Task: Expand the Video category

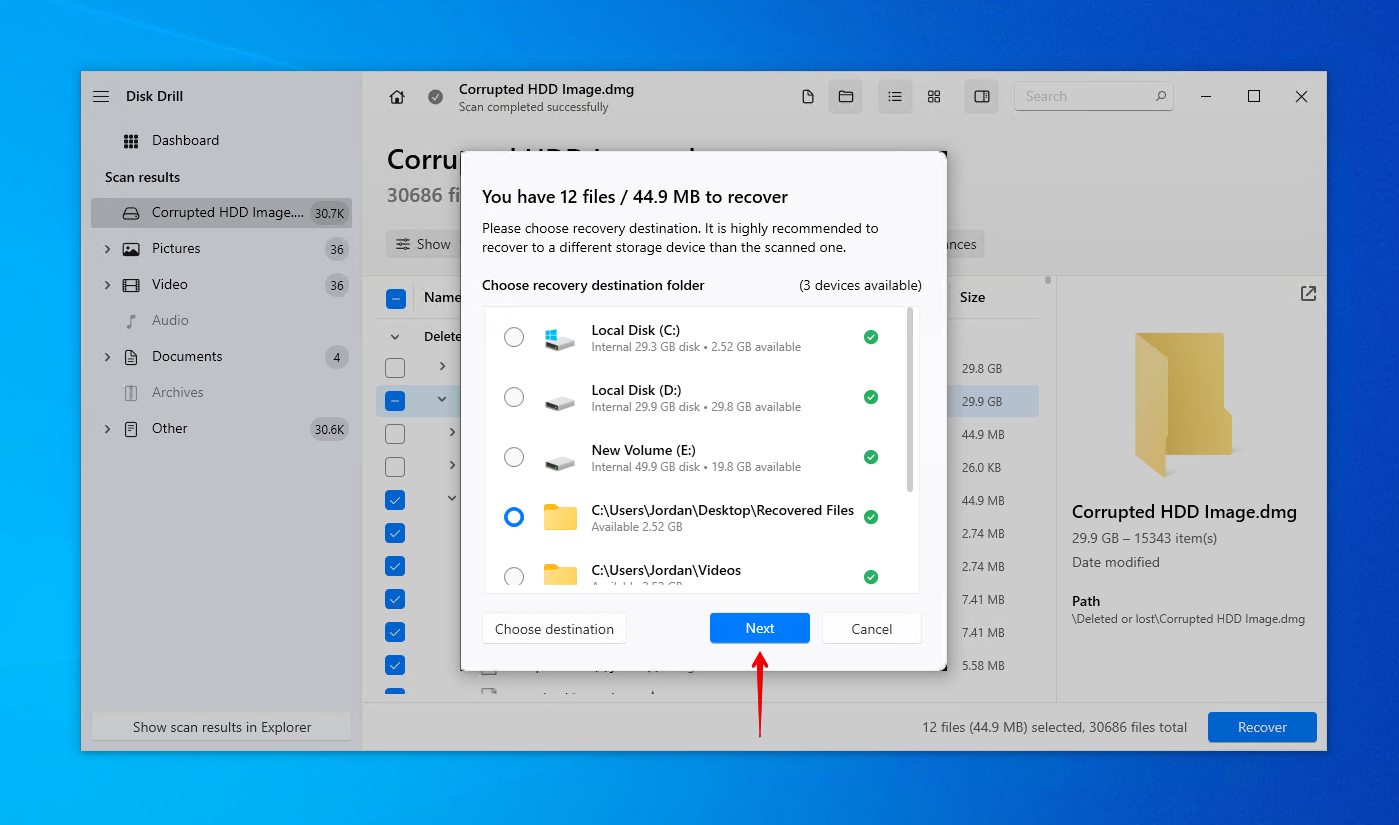Action: point(107,285)
